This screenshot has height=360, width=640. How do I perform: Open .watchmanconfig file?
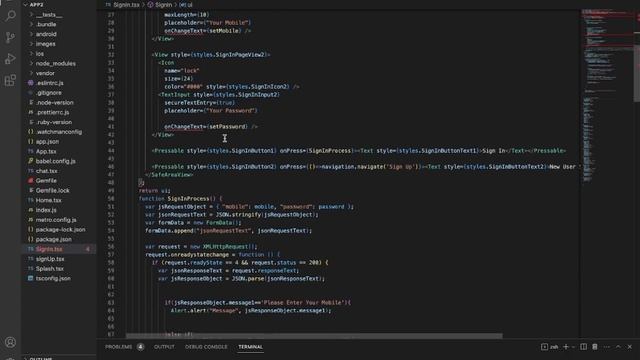tap(59, 132)
